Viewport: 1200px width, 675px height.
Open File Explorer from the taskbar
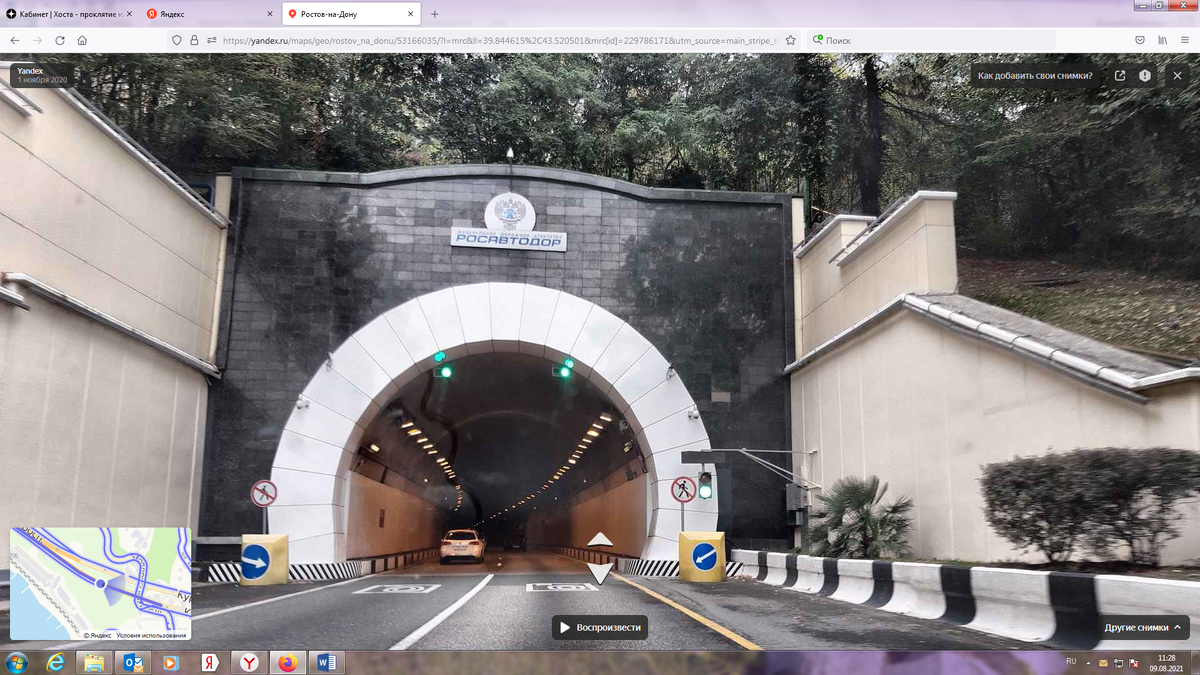93,663
